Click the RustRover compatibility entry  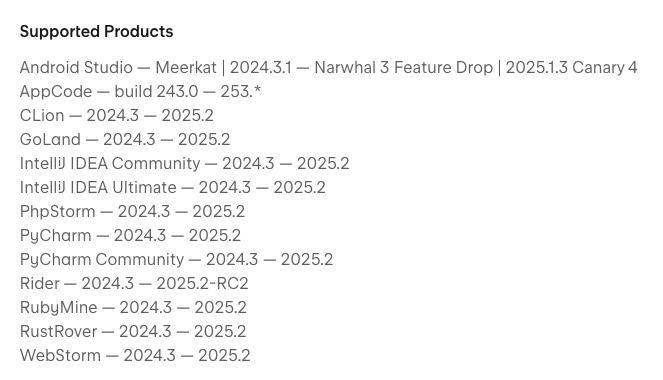click(133, 331)
